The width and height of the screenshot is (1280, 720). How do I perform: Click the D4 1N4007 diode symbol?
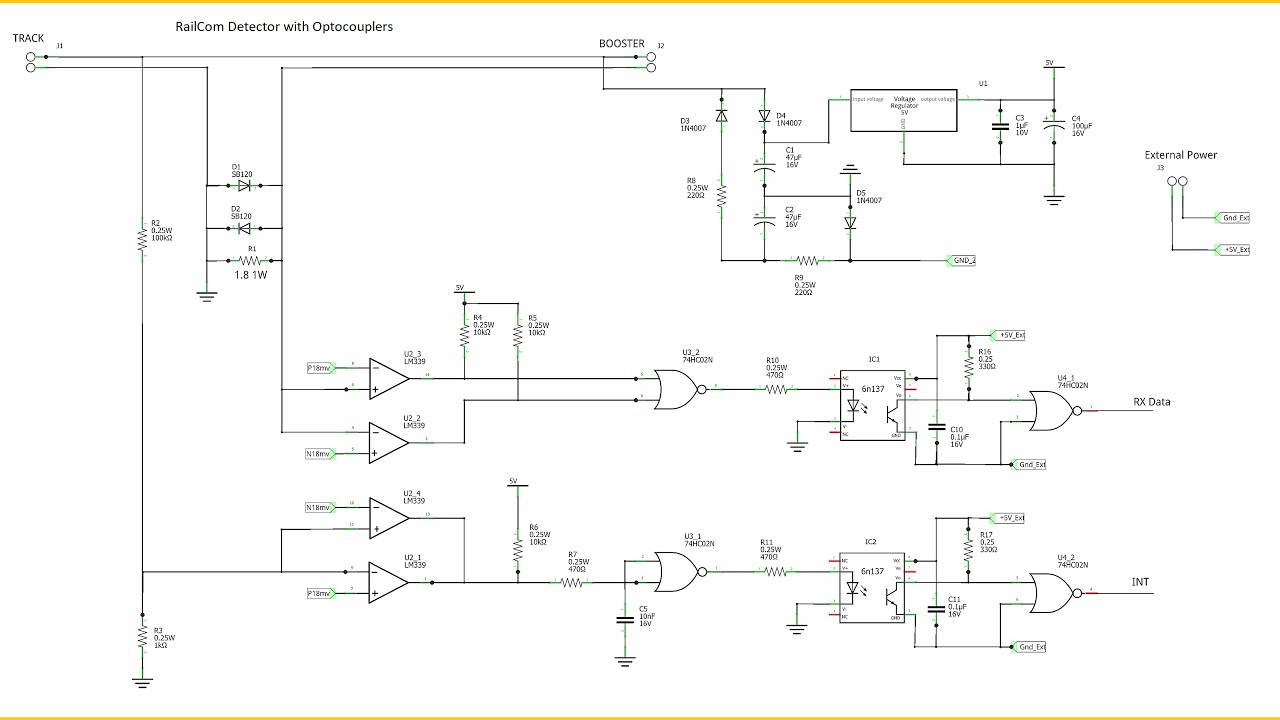(x=764, y=116)
